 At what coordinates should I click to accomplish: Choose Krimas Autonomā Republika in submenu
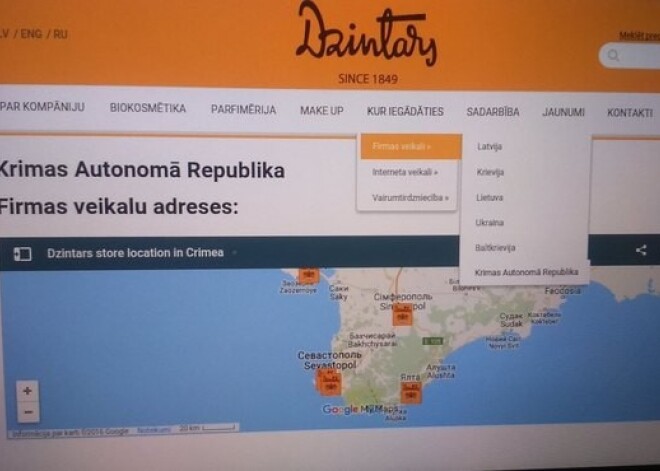click(x=526, y=272)
